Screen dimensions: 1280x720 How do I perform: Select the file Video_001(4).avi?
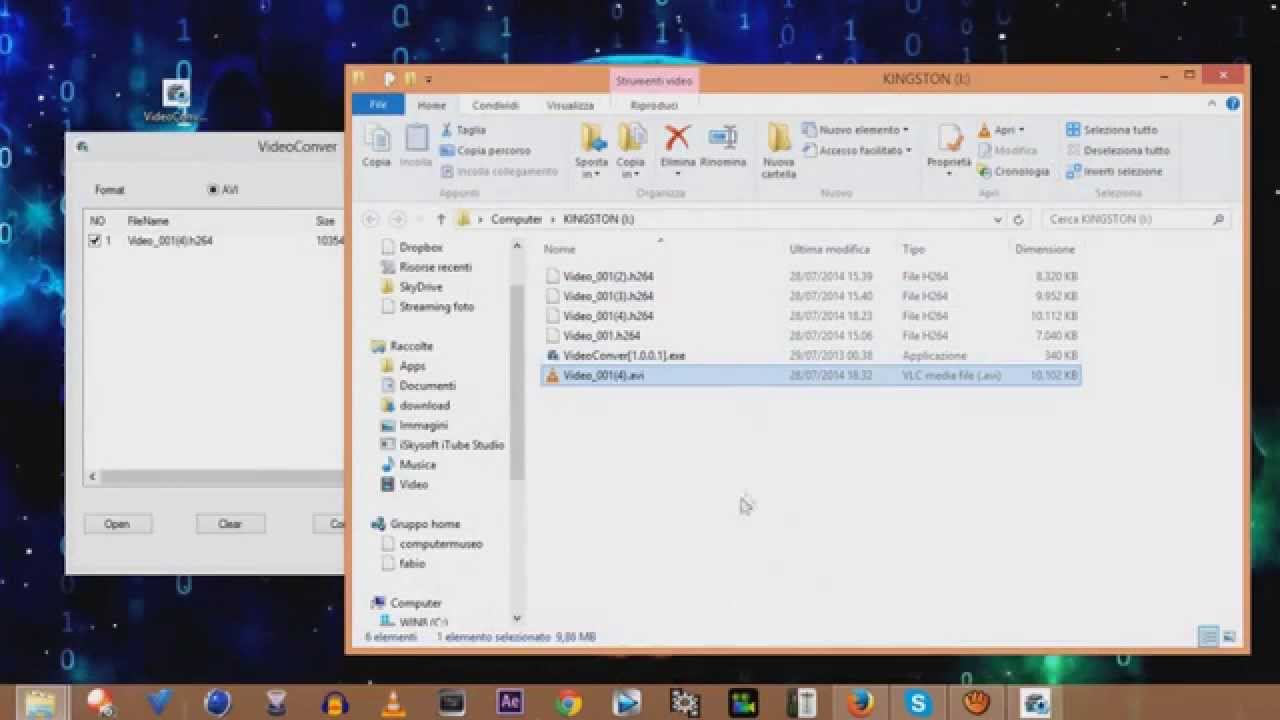click(x=811, y=376)
